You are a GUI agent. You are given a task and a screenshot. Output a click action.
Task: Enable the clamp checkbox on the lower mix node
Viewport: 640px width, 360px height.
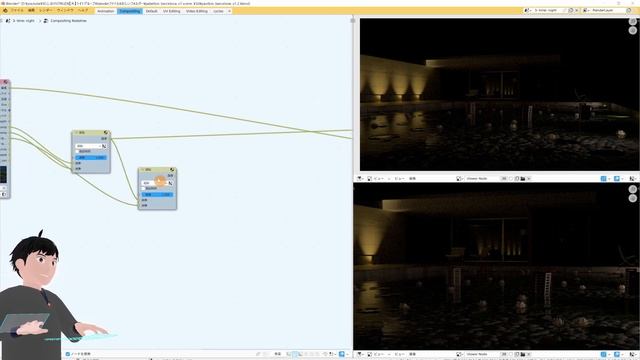[x=144, y=189]
